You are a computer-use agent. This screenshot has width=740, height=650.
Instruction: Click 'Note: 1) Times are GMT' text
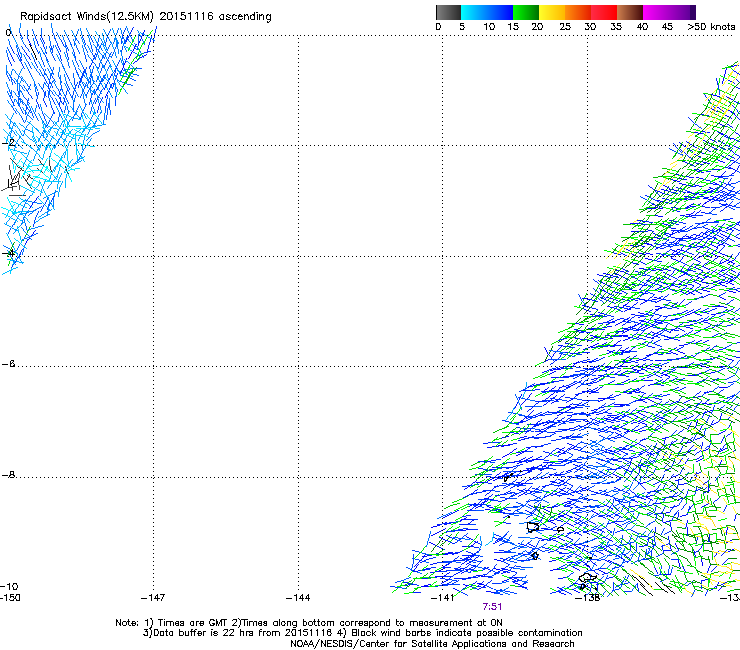click(172, 623)
